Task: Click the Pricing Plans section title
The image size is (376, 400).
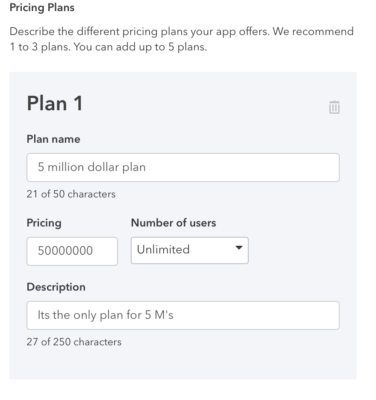Action: 42,7
